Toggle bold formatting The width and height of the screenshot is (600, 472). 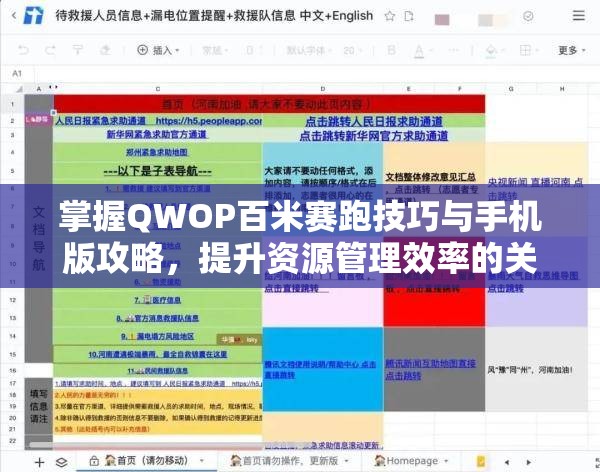point(391,50)
